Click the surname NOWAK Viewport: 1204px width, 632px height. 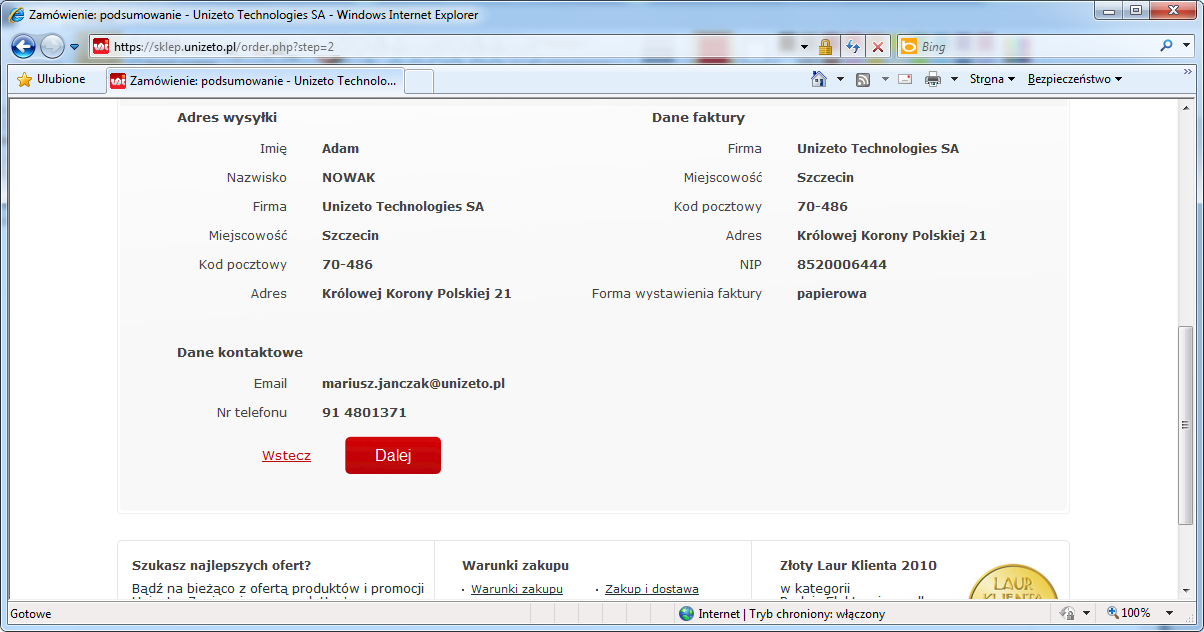pos(349,178)
